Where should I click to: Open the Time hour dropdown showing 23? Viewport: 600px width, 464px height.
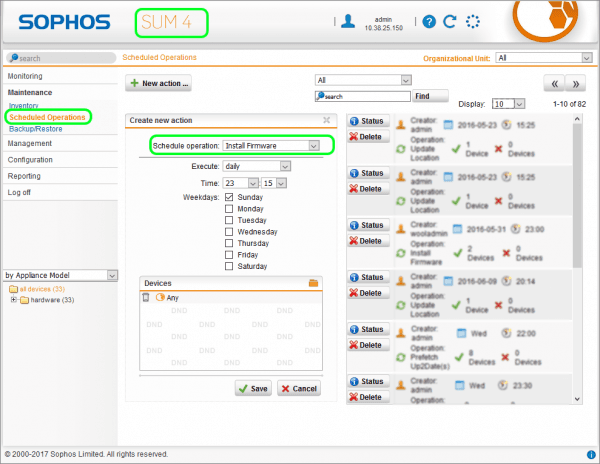click(241, 183)
